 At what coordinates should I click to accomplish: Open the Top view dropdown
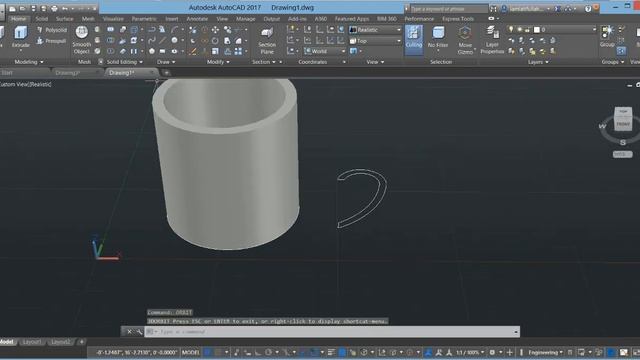coord(376,41)
